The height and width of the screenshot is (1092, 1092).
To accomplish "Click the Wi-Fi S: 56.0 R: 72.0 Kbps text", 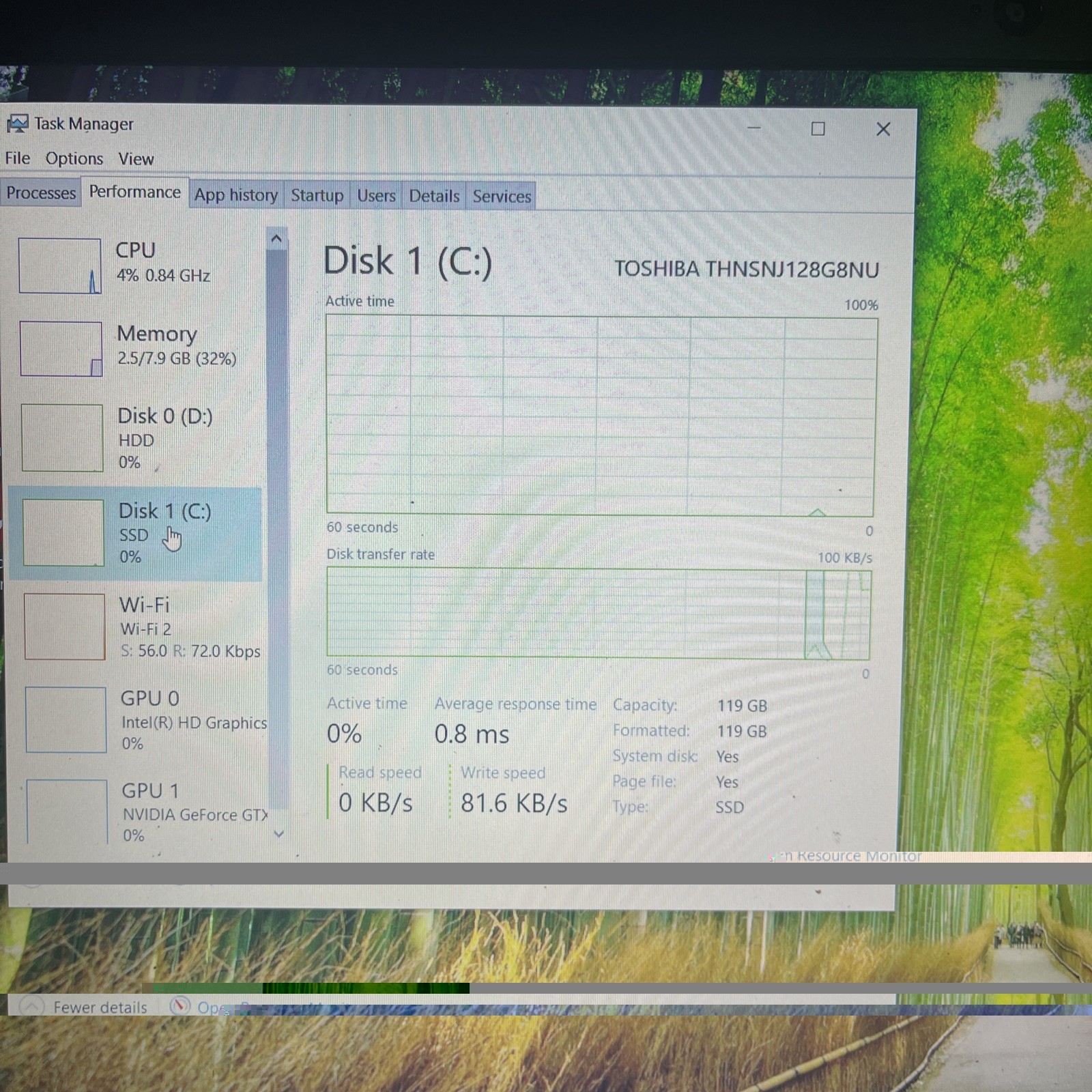I will pyautogui.click(x=190, y=651).
